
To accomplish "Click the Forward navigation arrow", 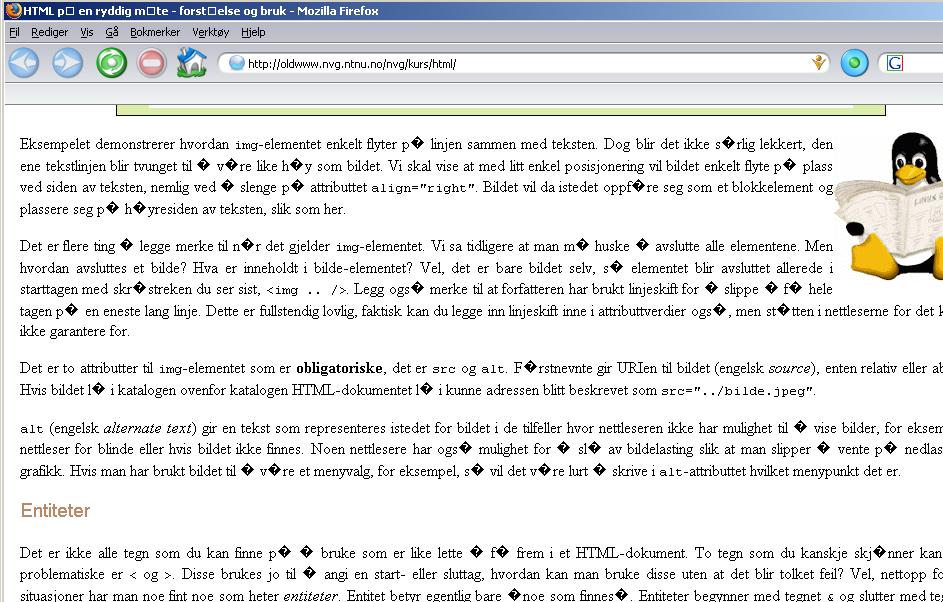I will pyautogui.click(x=67, y=63).
